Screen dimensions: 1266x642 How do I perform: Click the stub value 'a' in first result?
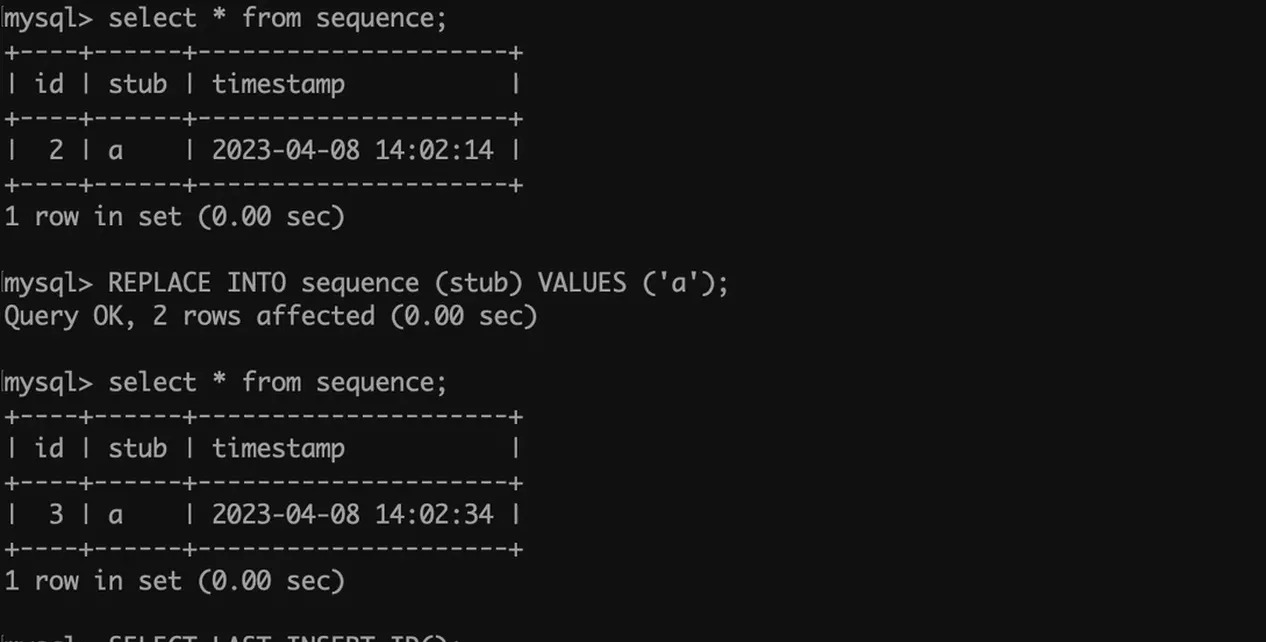point(115,151)
